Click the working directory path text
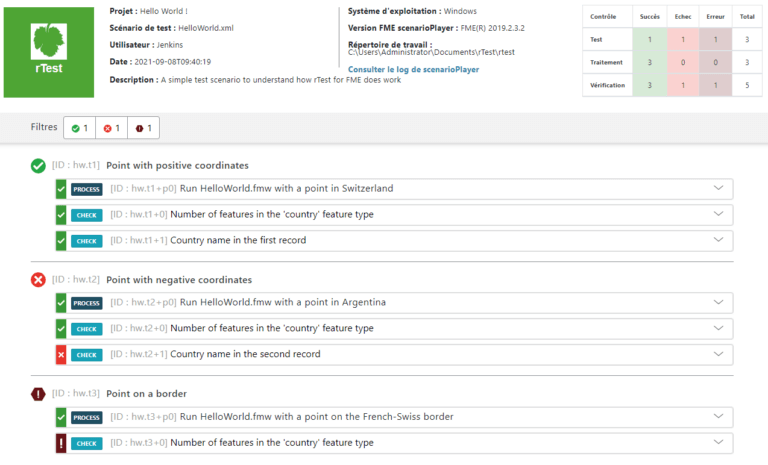The image size is (768, 465). (431, 52)
